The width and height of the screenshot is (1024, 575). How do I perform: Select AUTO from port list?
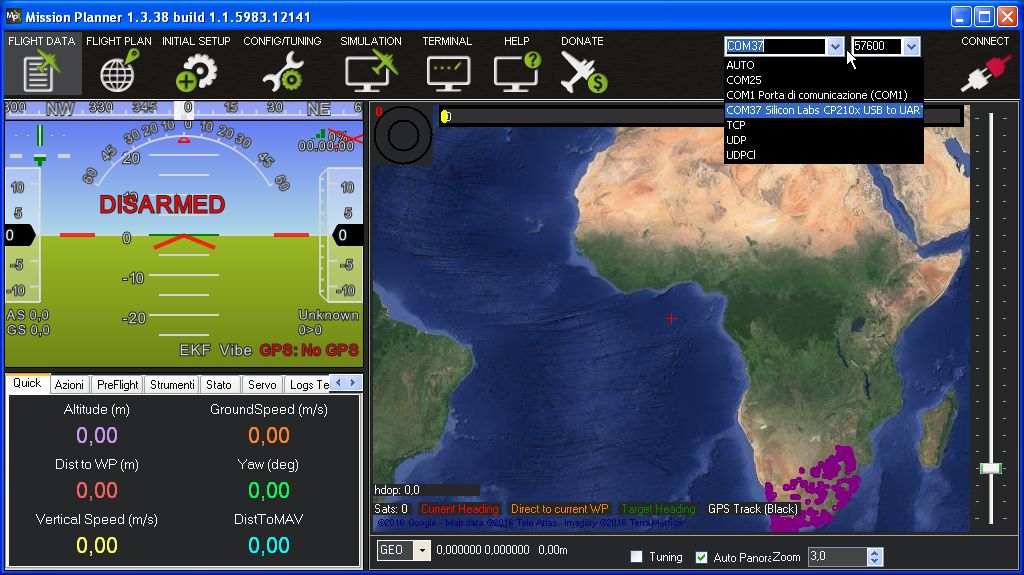click(823, 65)
